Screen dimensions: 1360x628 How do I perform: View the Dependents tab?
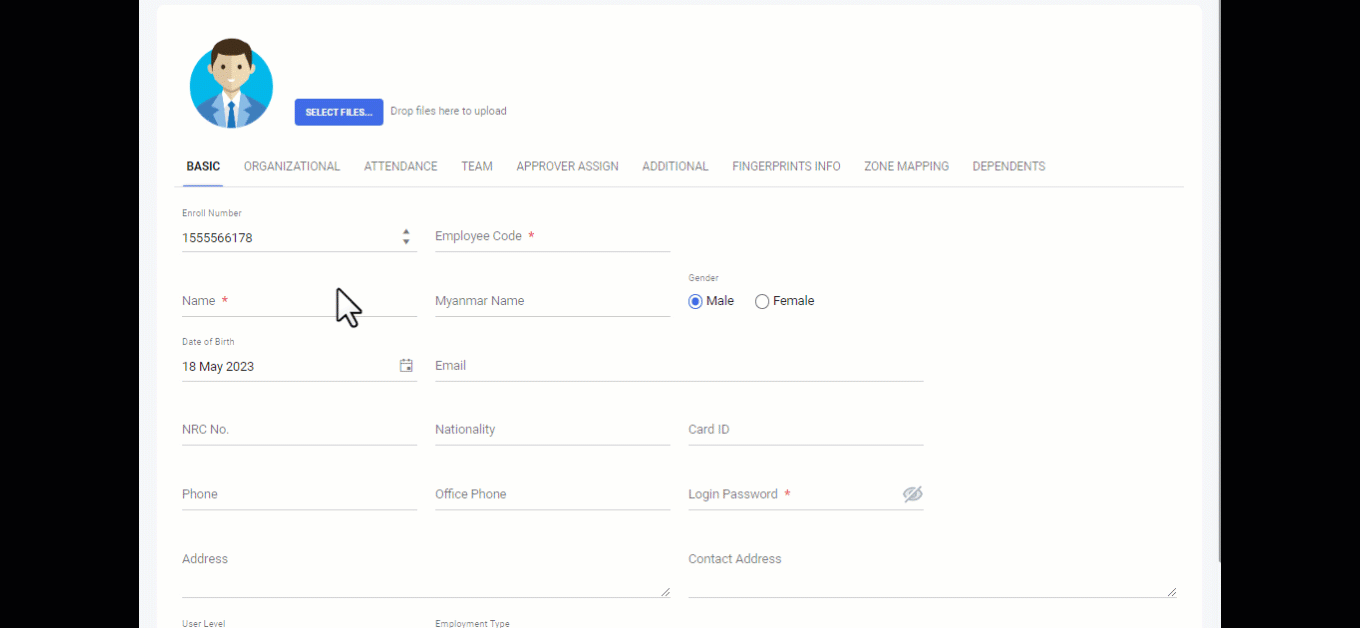coord(1008,166)
